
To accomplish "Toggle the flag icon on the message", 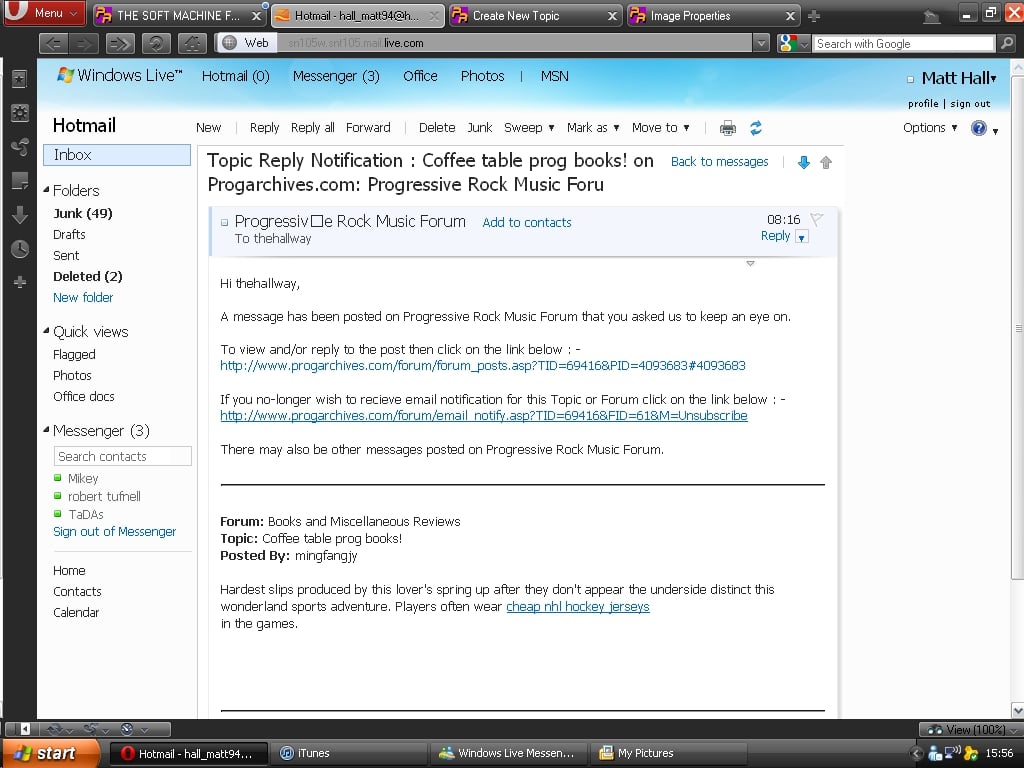I will 816,219.
